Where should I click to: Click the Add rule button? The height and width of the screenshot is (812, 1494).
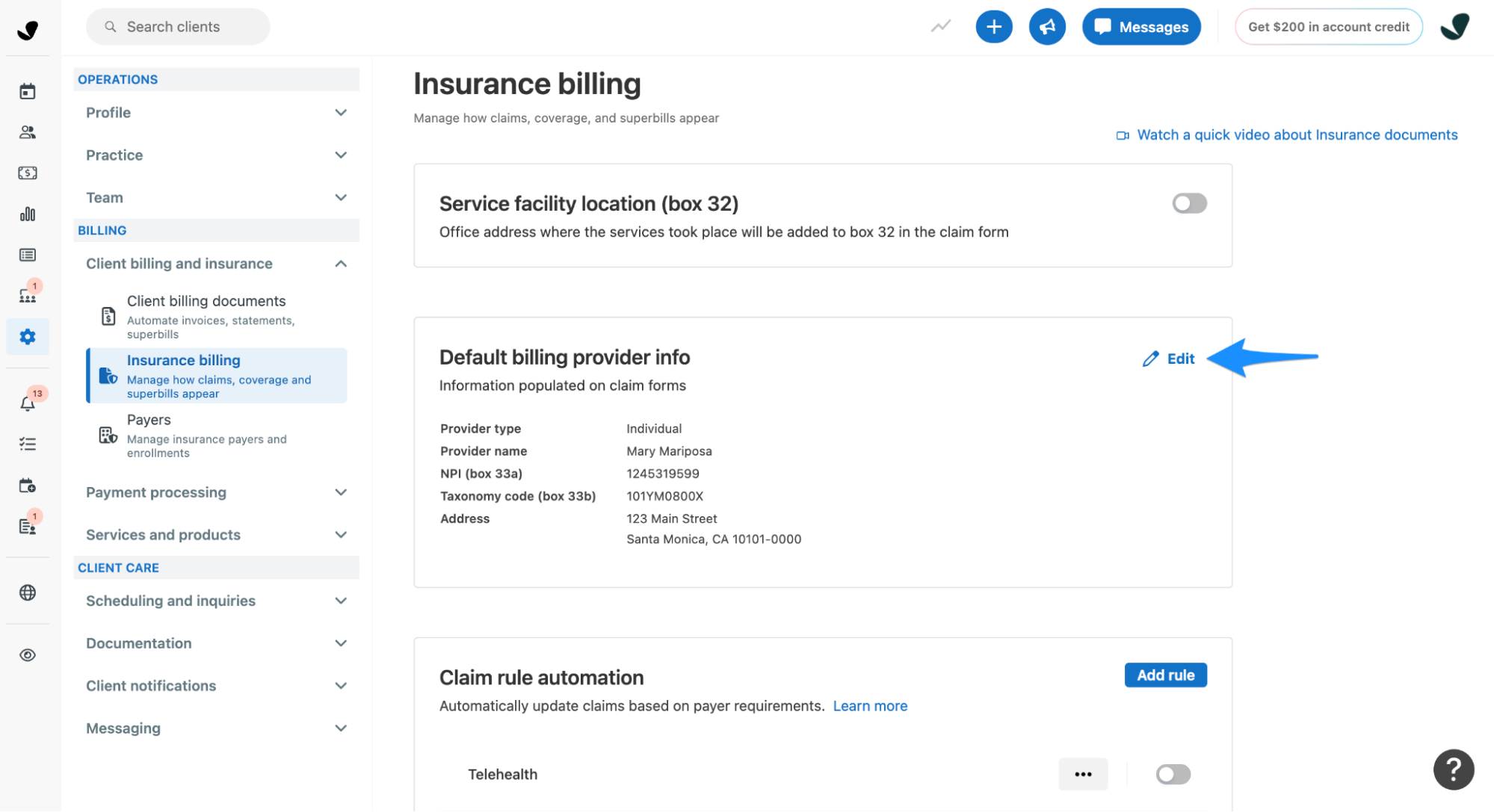tap(1165, 675)
